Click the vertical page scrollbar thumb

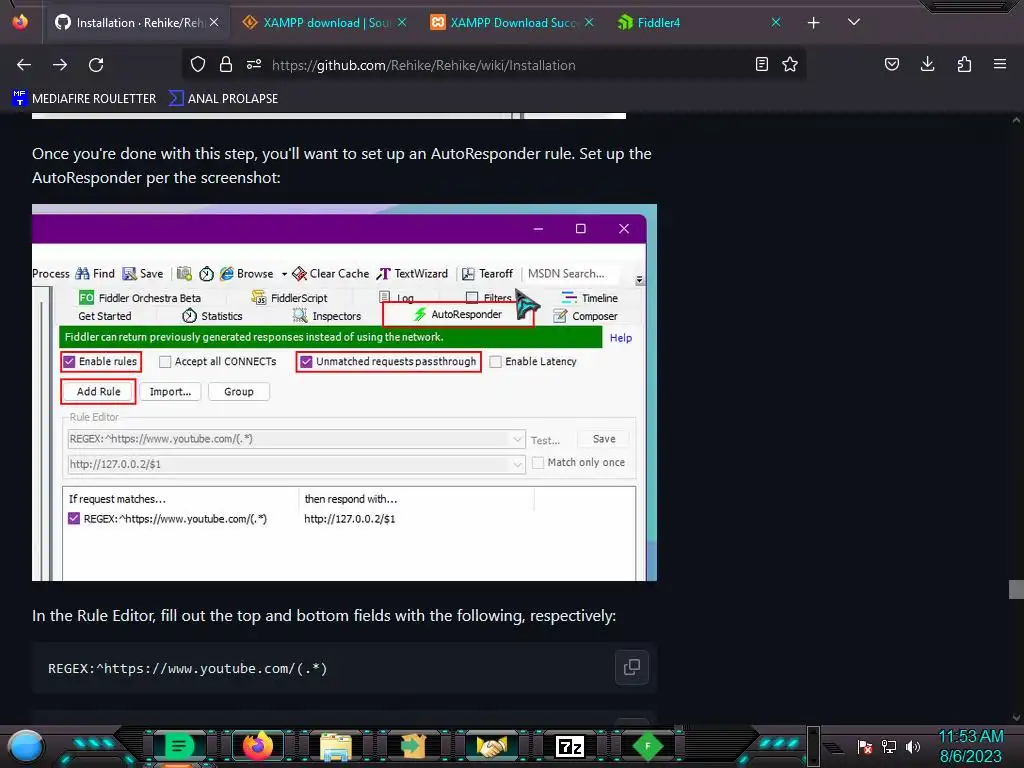1016,589
